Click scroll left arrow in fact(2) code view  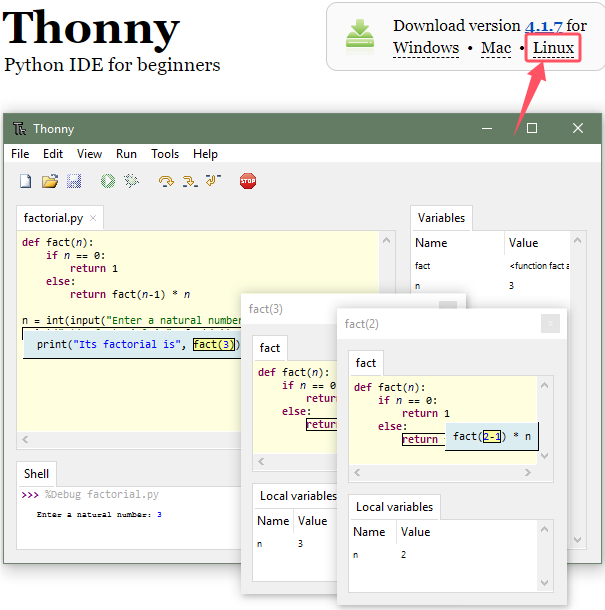coord(357,473)
